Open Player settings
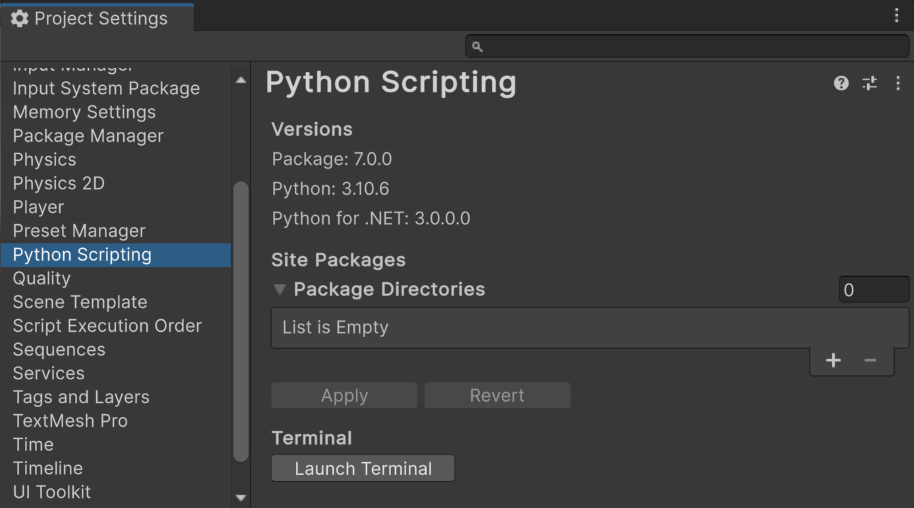Viewport: 914px width, 508px height. tap(115, 207)
